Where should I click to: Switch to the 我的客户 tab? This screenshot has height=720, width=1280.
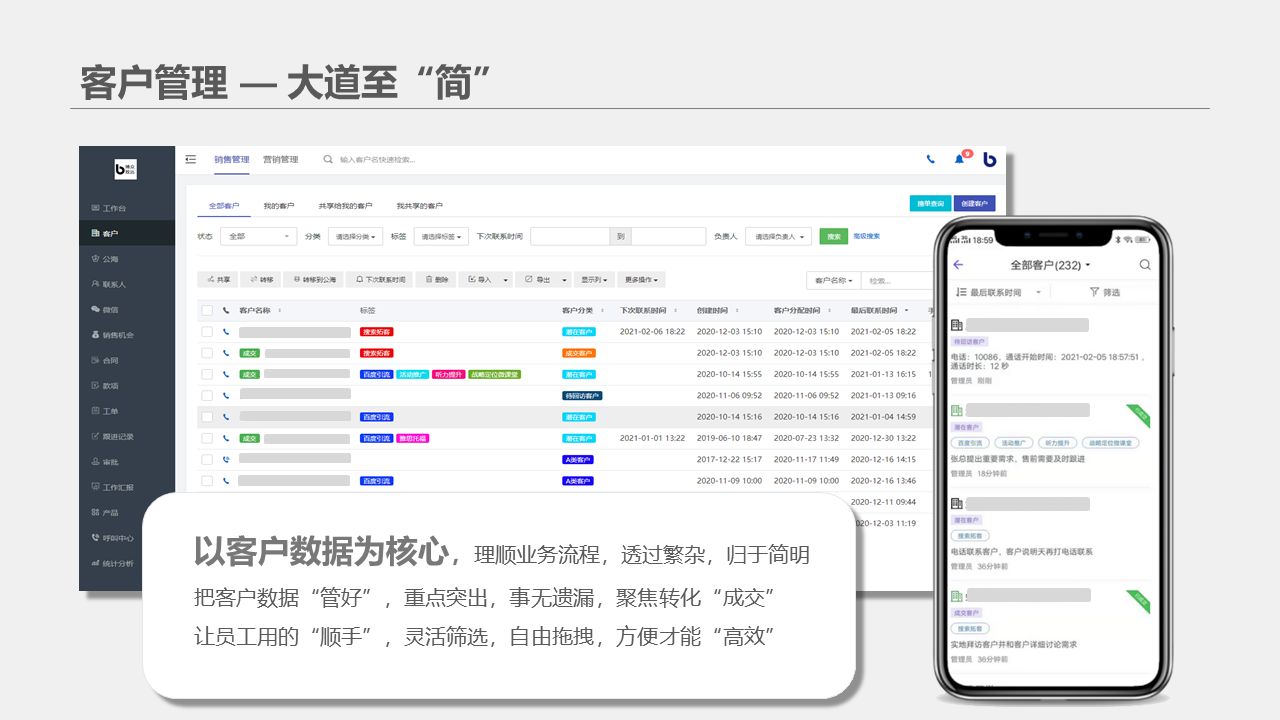(x=279, y=206)
